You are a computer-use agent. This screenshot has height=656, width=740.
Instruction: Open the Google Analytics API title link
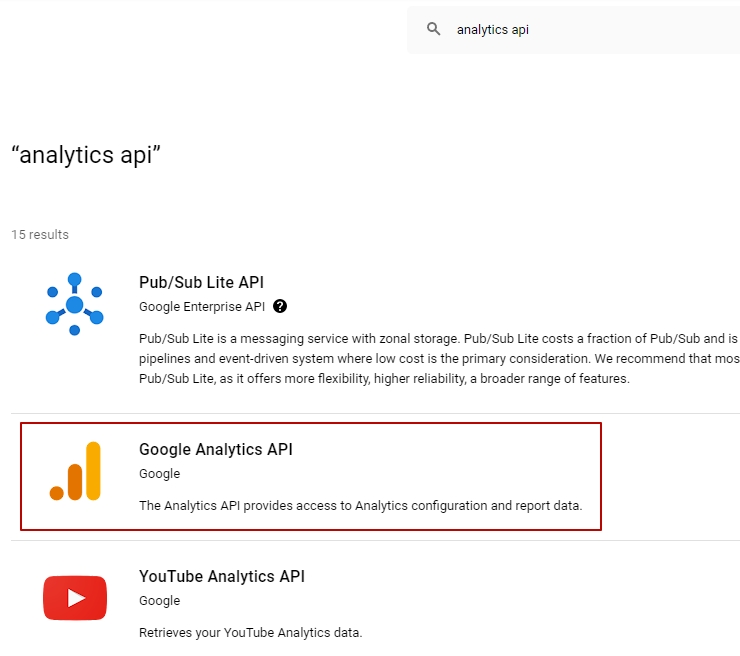coord(215,450)
